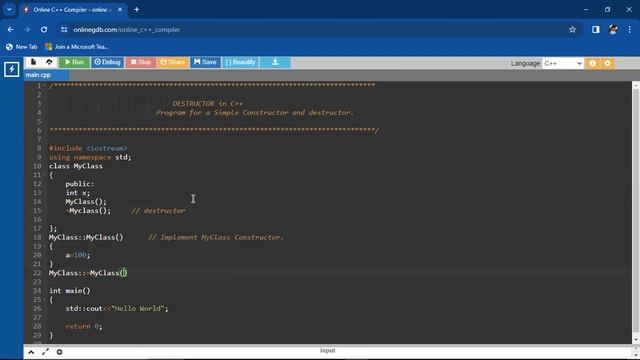Click 'MyClass::~MyClass()' on line 22
Image resolution: width=640 pixels, height=360 pixels.
(x=88, y=273)
